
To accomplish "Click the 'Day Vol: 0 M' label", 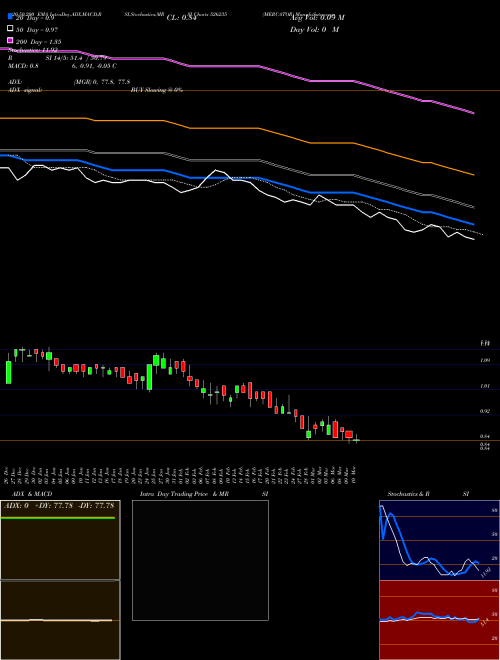I will pos(314,29).
